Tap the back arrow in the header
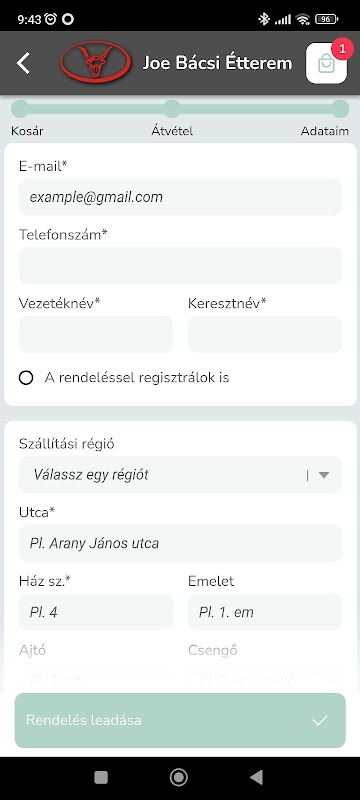 [23, 63]
